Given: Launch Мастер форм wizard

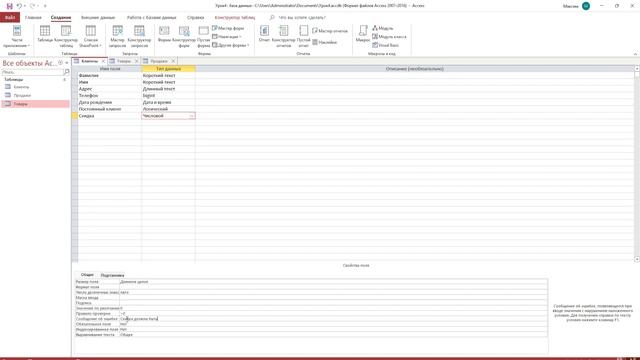Looking at the screenshot, I should 228,28.
